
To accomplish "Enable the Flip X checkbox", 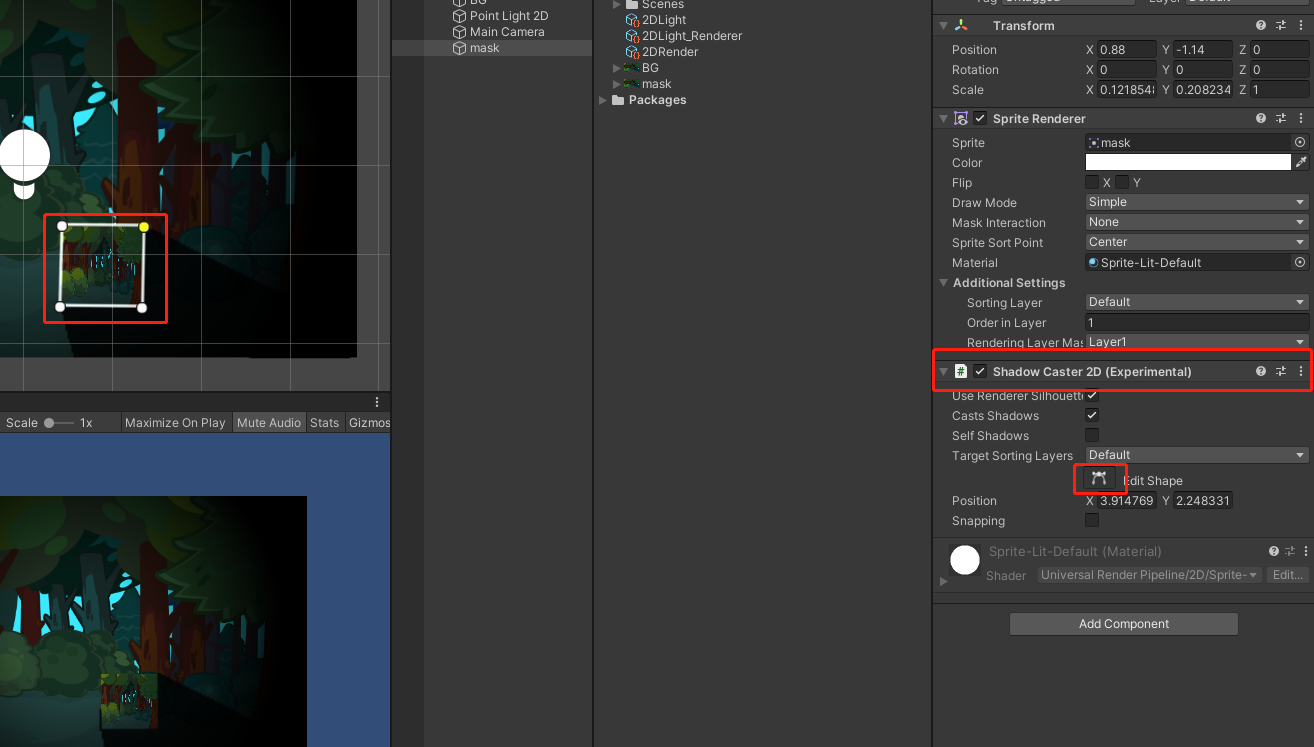I will 1092,182.
